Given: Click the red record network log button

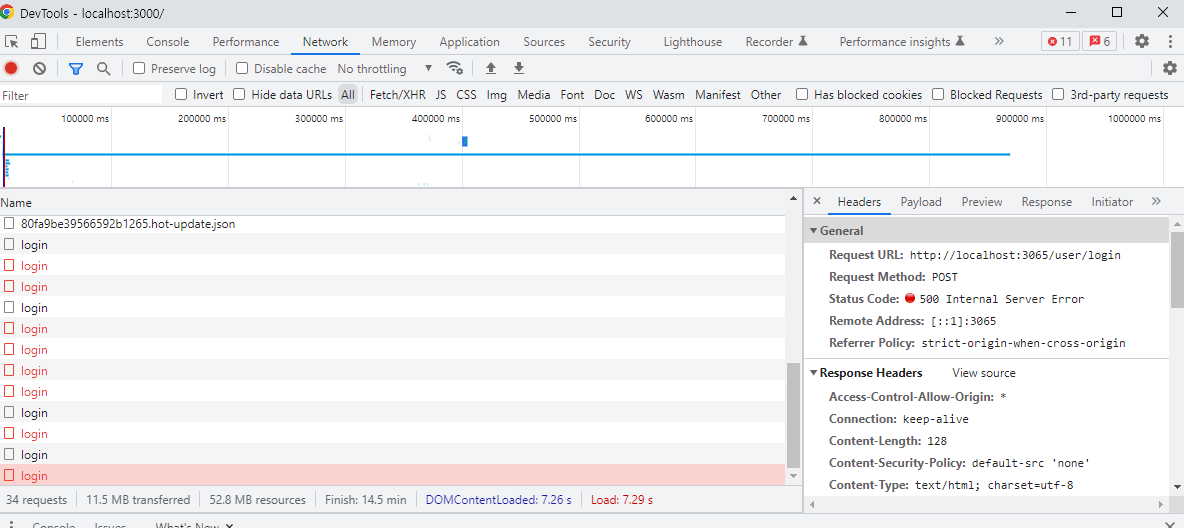Looking at the screenshot, I should point(11,68).
